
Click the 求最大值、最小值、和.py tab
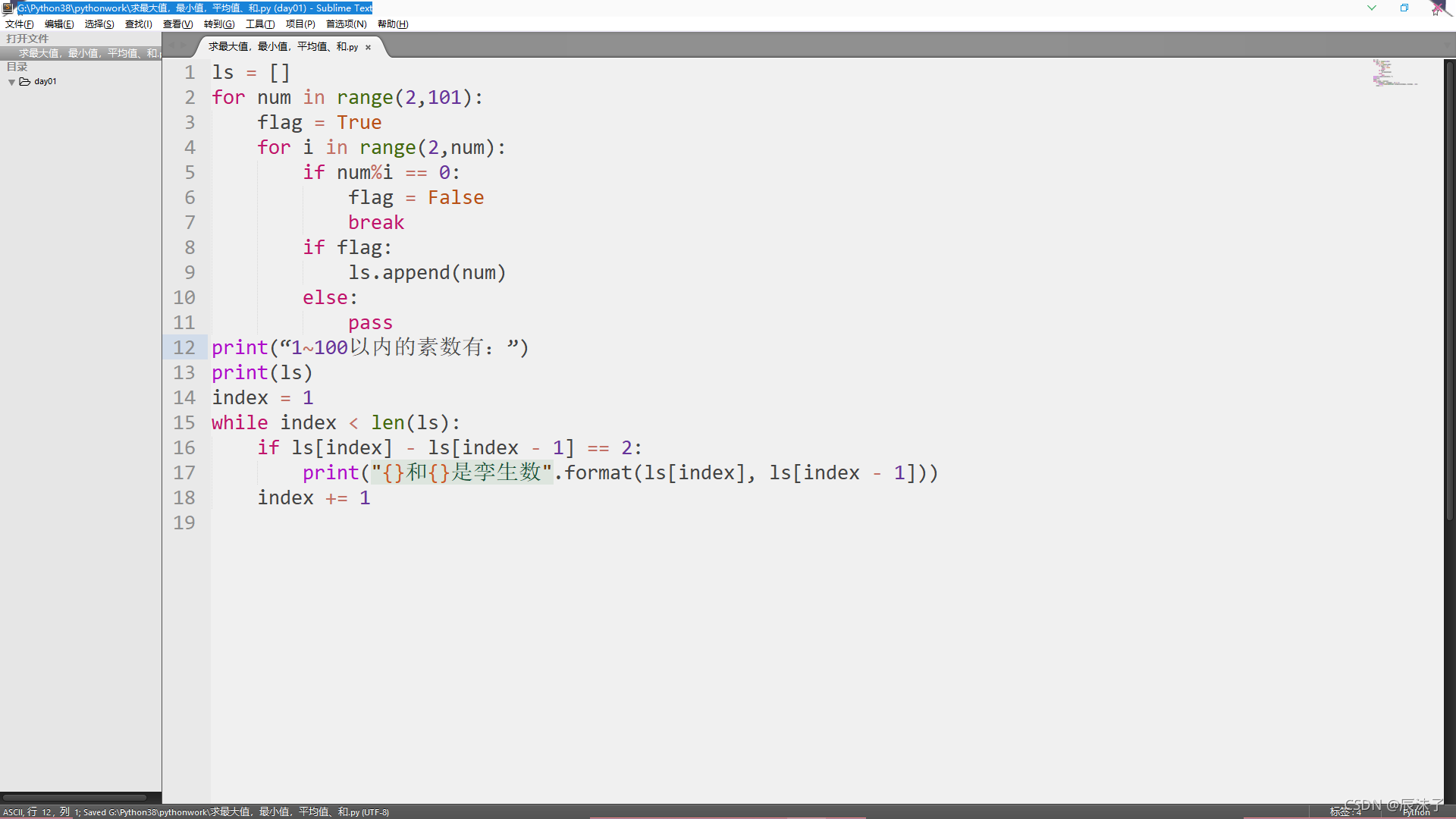pyautogui.click(x=283, y=47)
